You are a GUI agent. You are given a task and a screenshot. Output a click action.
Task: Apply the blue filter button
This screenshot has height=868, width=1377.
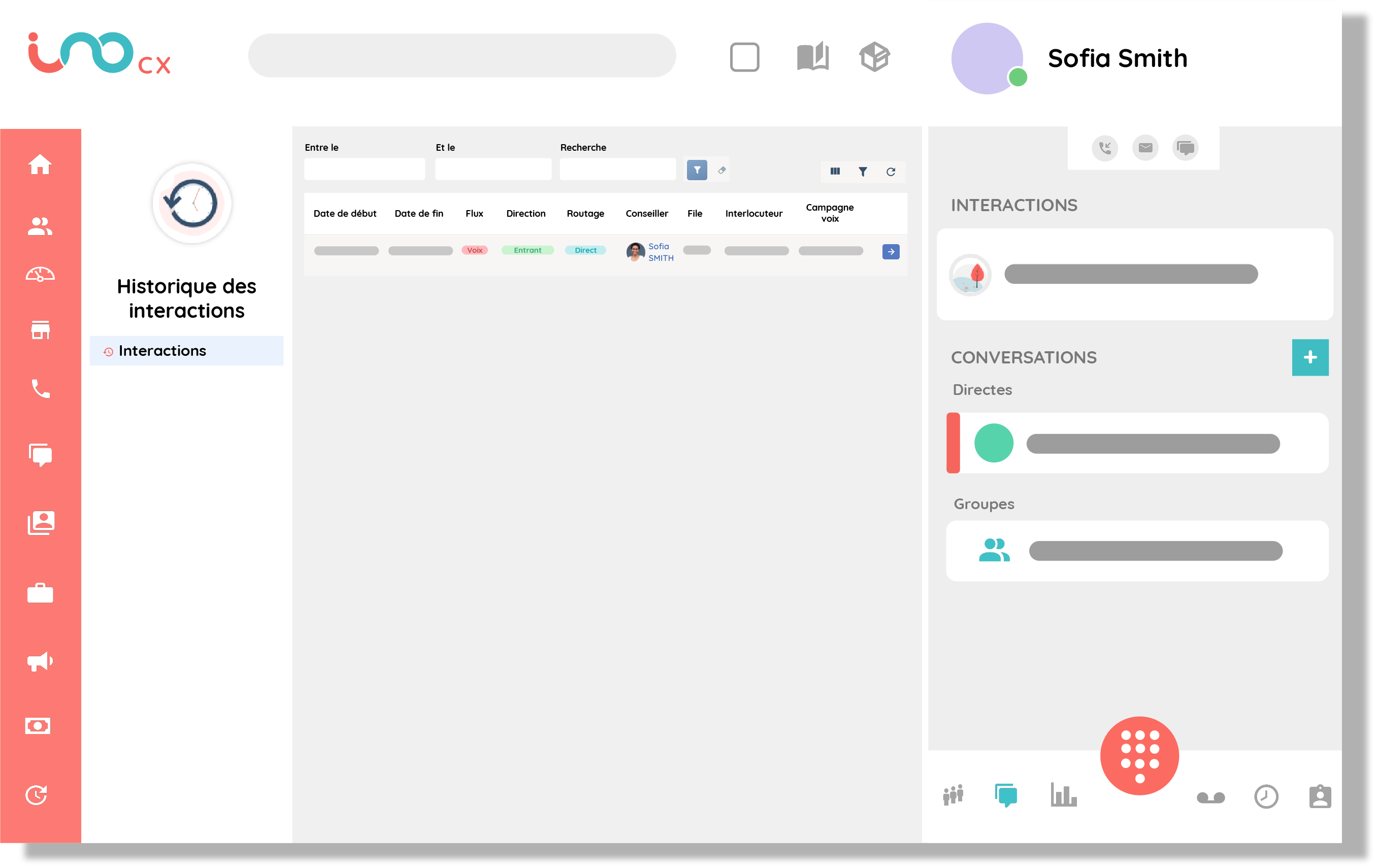click(x=697, y=170)
